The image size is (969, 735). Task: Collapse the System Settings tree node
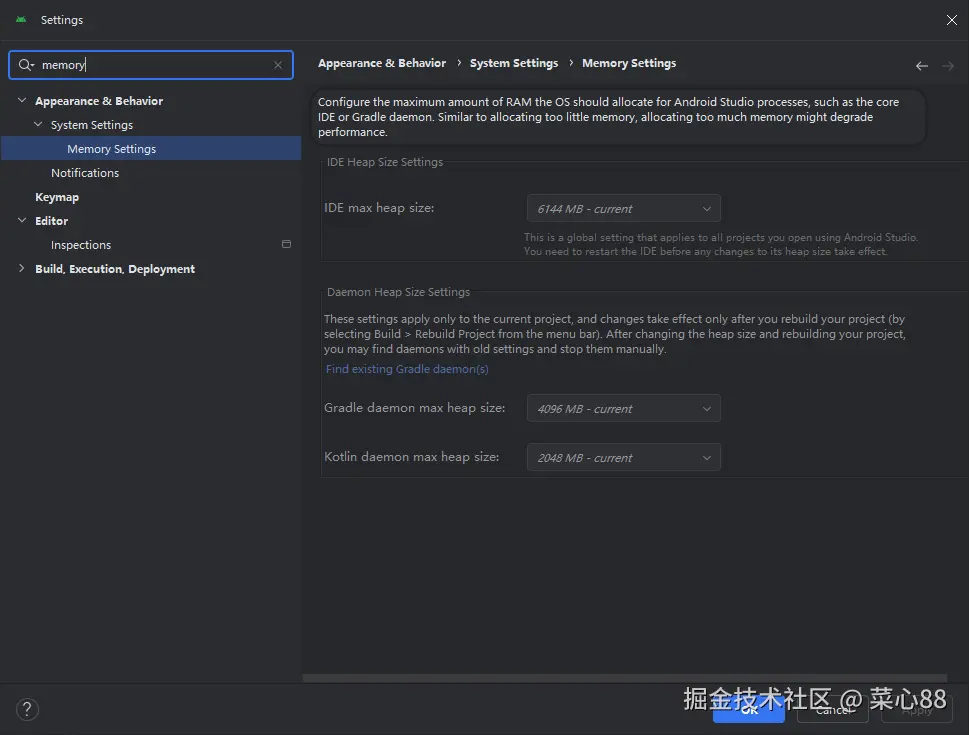point(38,124)
